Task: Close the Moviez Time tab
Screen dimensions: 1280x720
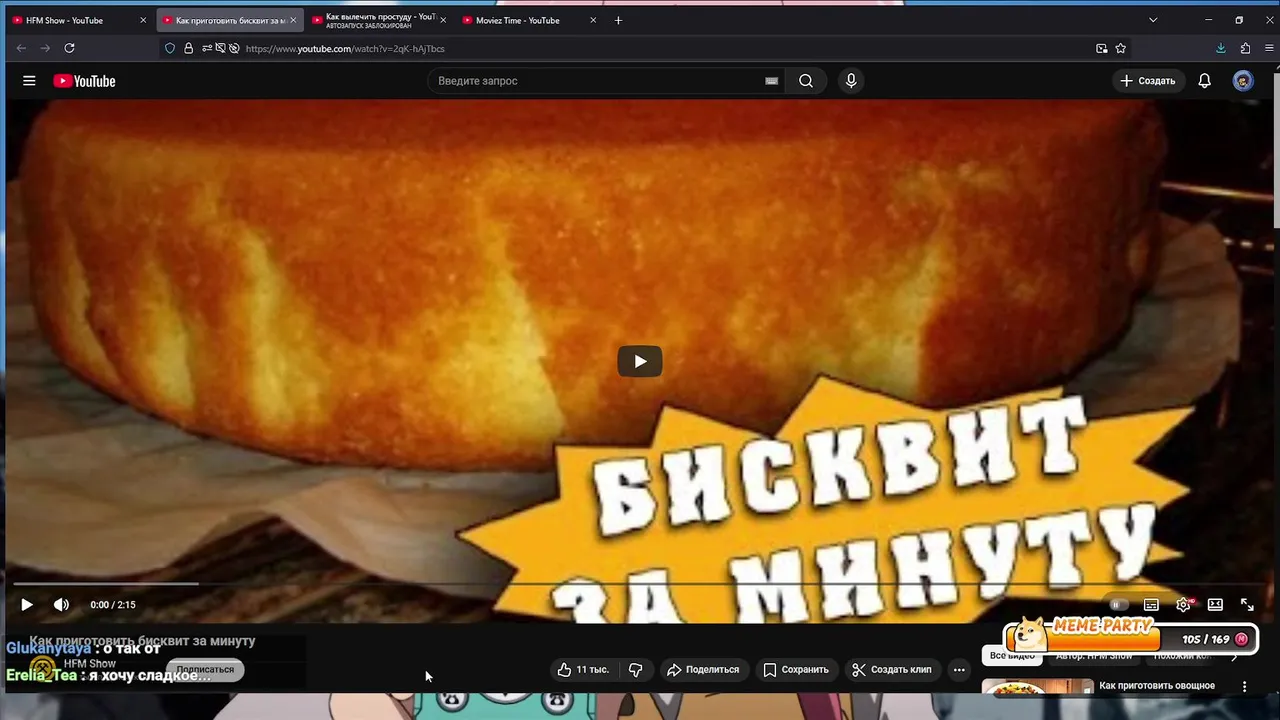Action: (x=593, y=20)
